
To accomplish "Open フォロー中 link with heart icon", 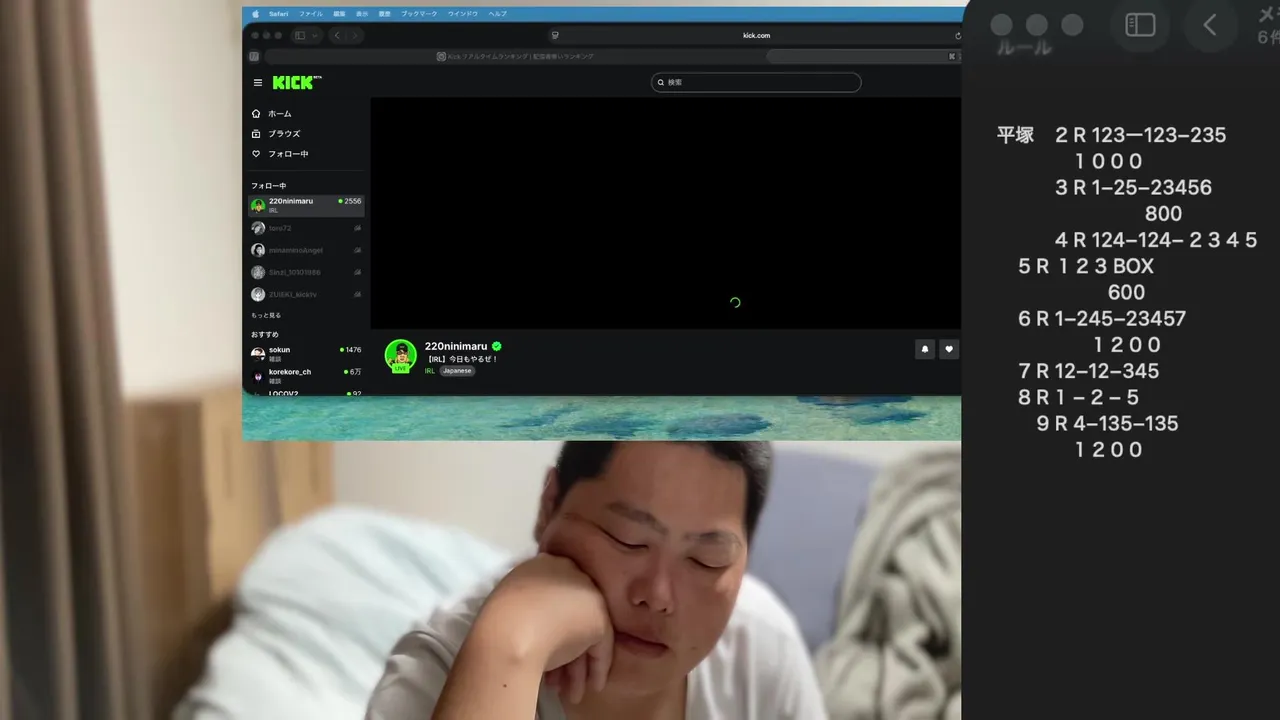I will (280, 154).
